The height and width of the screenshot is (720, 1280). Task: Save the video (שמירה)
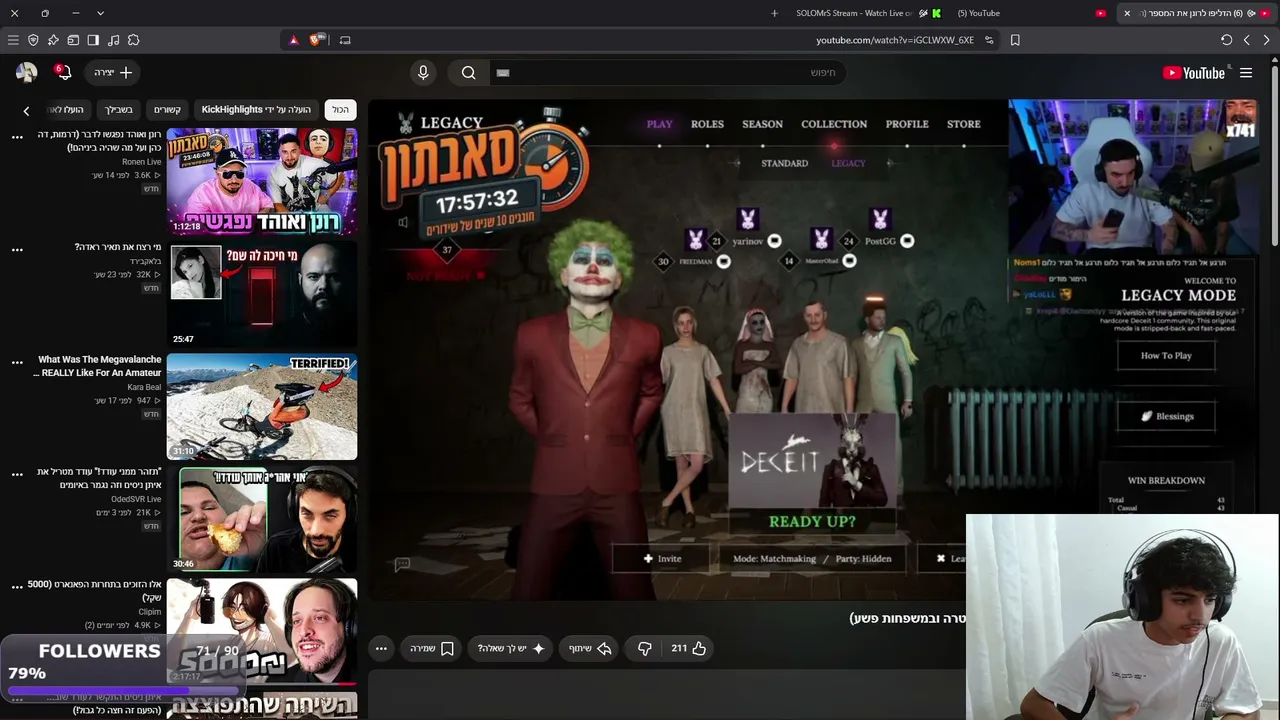[432, 648]
